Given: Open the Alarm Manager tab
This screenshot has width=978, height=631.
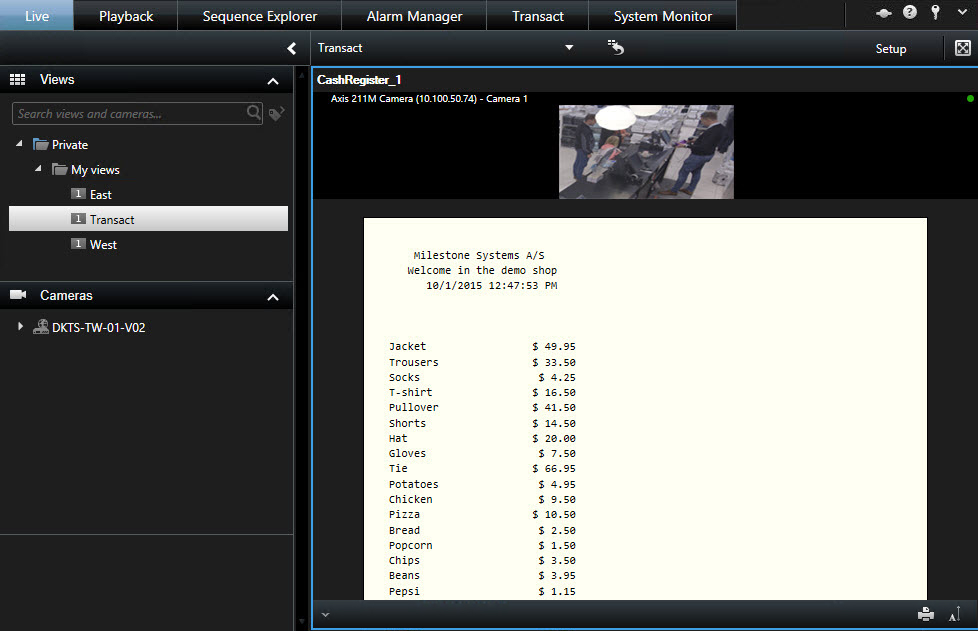Looking at the screenshot, I should point(414,16).
